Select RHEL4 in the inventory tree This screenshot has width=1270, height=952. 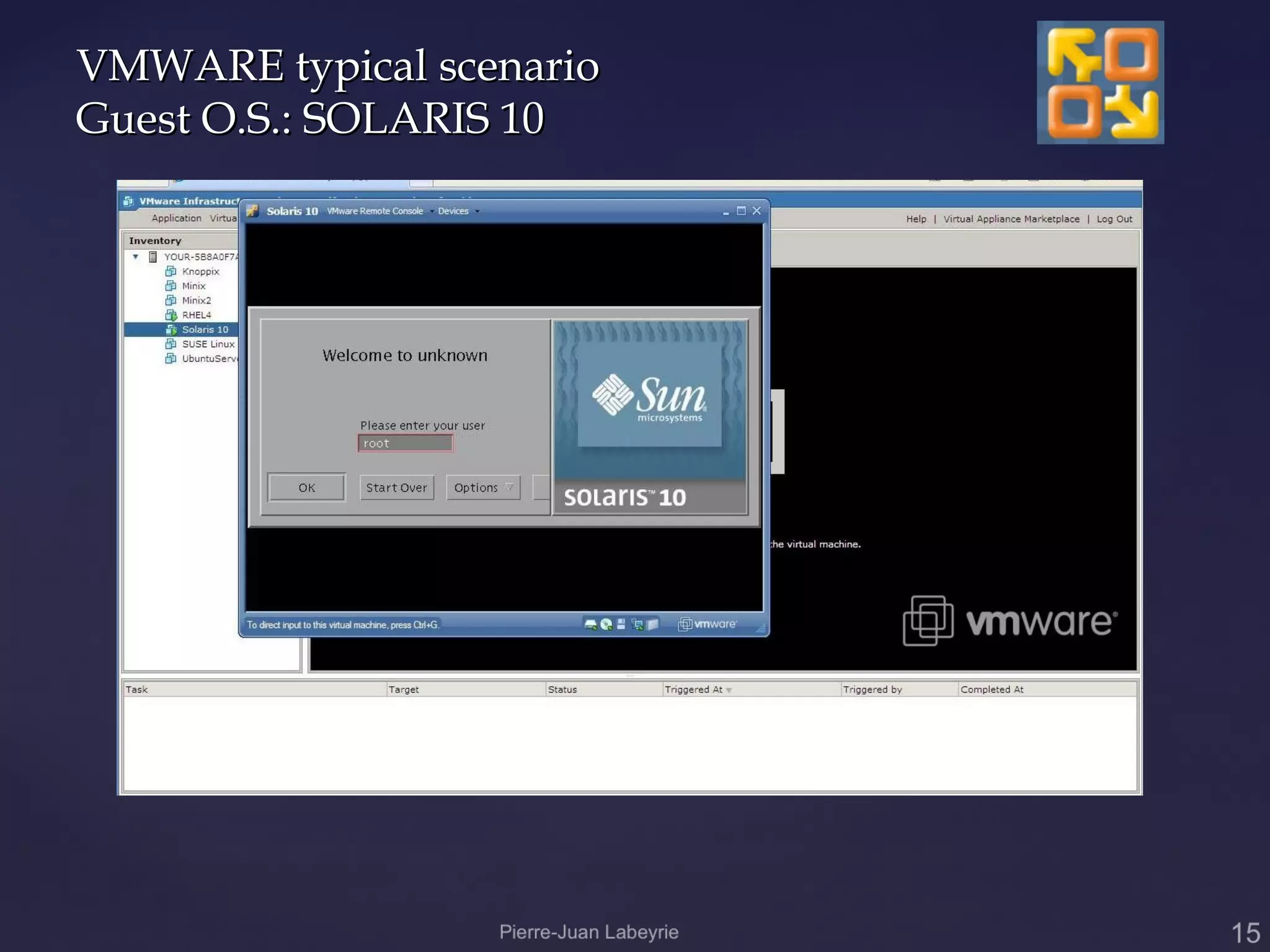(x=196, y=315)
